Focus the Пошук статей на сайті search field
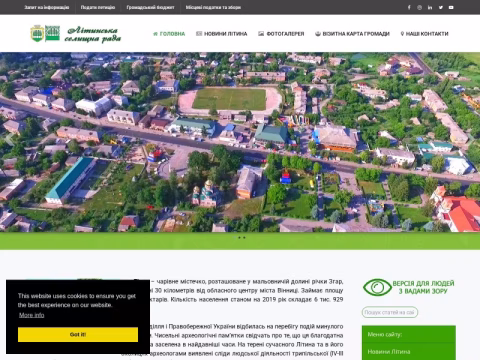Image resolution: width=480 pixels, height=360 pixels. 390,312
